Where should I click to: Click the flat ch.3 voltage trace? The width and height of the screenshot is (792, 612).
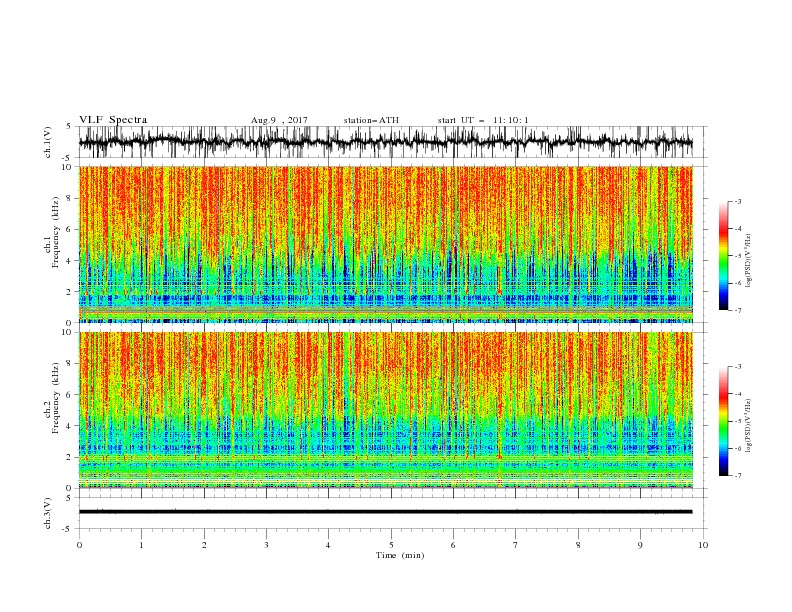pyautogui.click(x=385, y=512)
